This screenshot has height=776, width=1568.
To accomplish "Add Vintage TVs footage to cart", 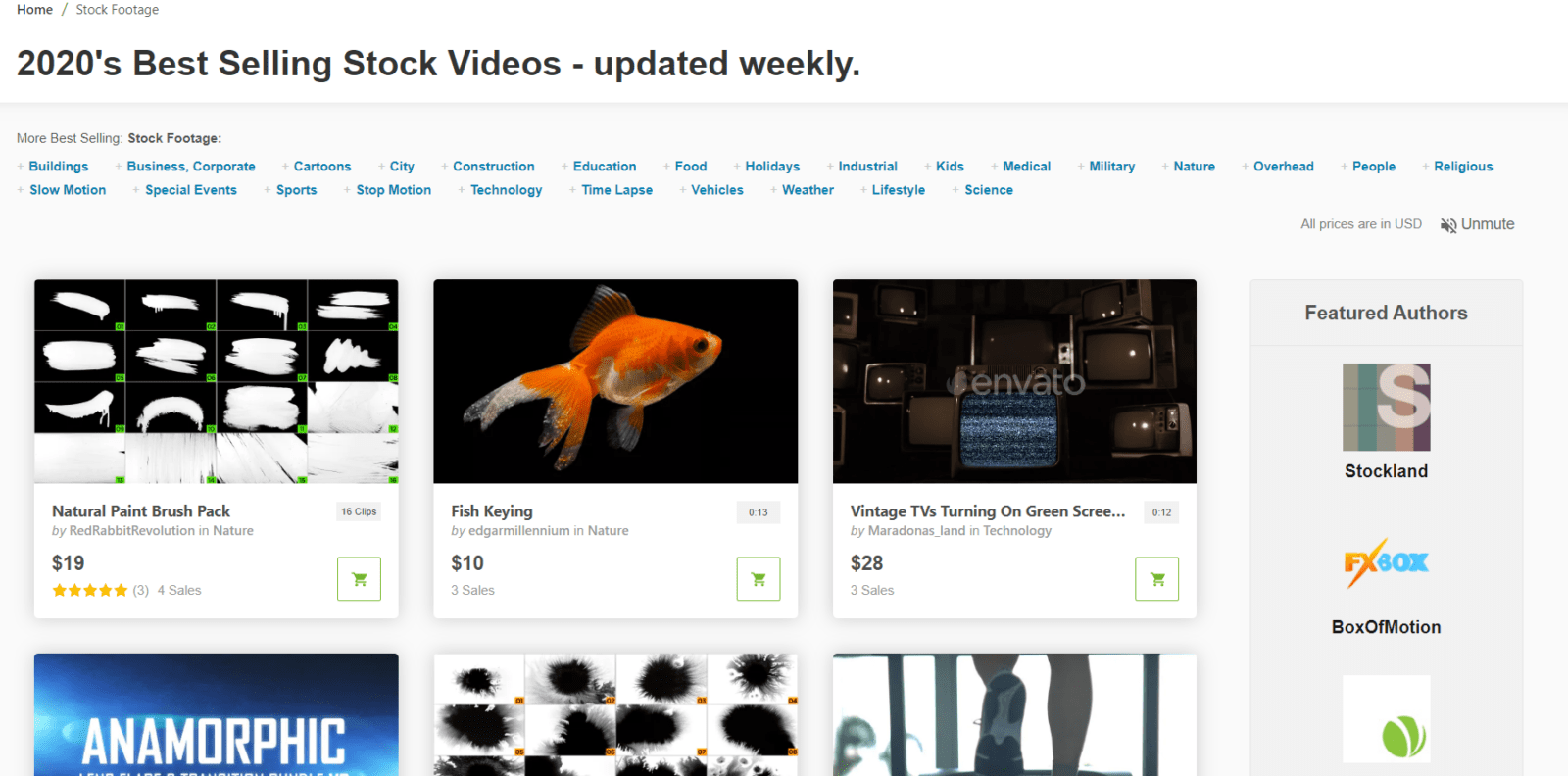I will (x=1157, y=579).
